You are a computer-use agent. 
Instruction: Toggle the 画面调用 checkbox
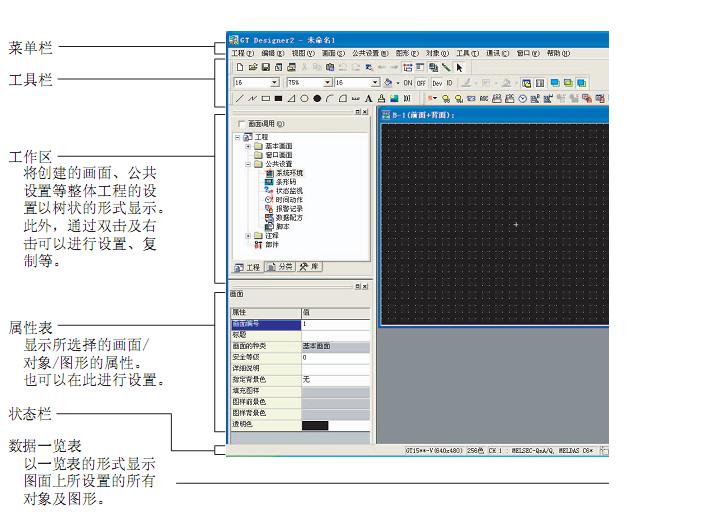point(241,123)
